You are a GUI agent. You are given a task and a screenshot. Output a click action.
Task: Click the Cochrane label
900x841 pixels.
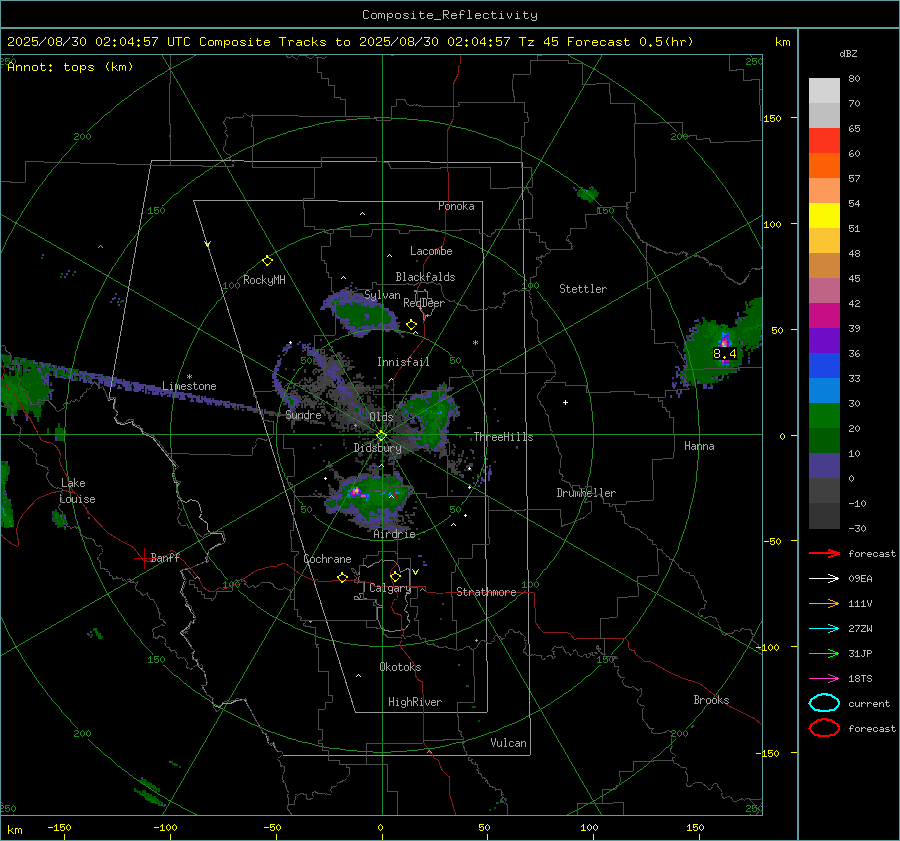point(327,559)
